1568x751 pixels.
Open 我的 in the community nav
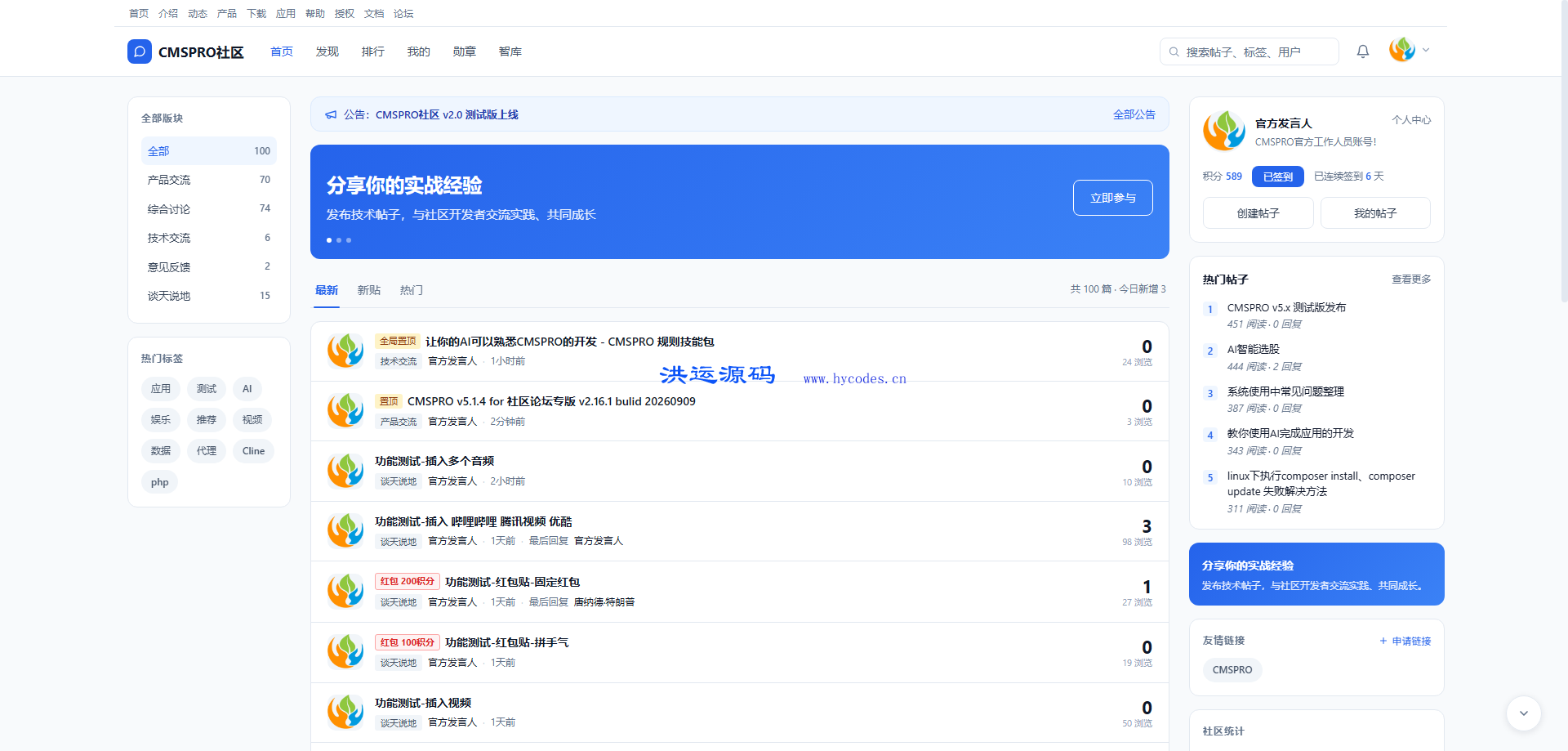pyautogui.click(x=419, y=51)
